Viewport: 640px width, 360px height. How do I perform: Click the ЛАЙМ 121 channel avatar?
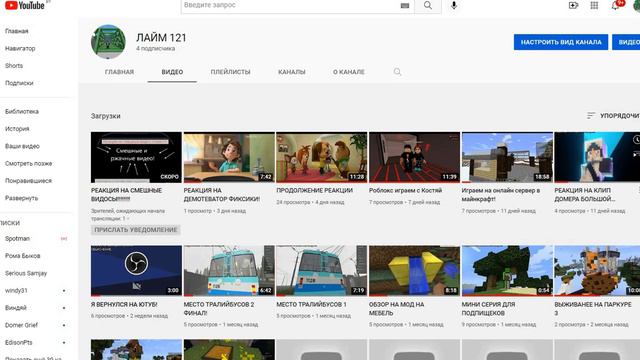[x=108, y=42]
